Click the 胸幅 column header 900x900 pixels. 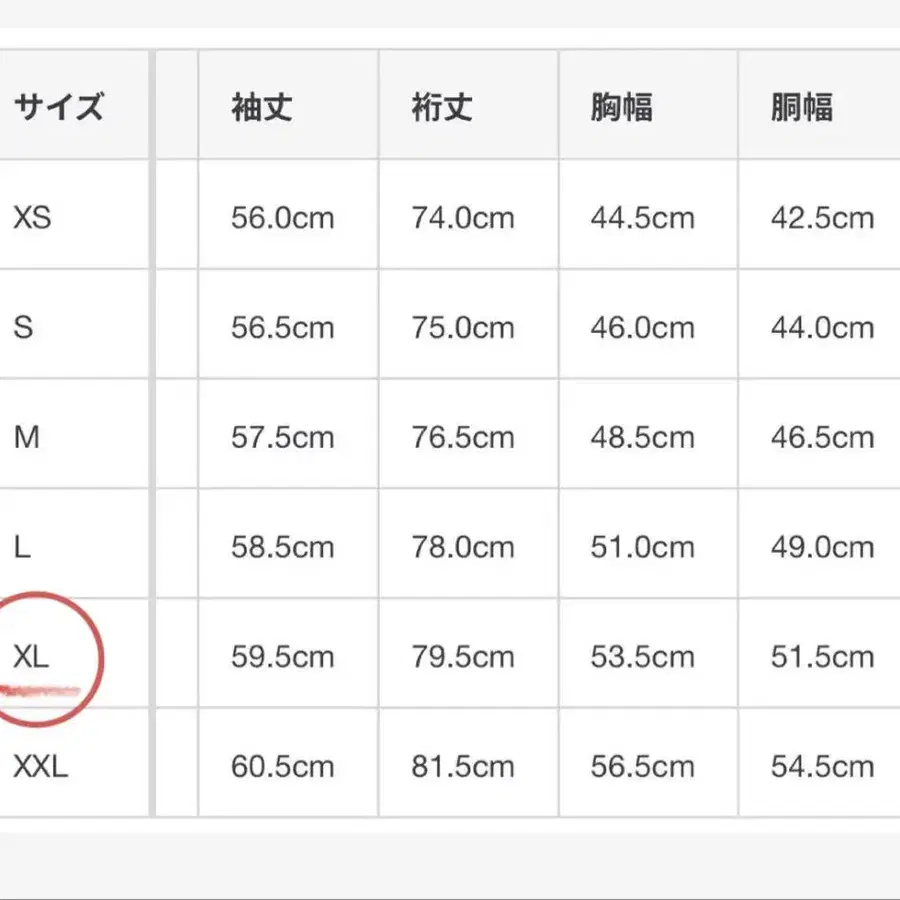click(x=622, y=107)
